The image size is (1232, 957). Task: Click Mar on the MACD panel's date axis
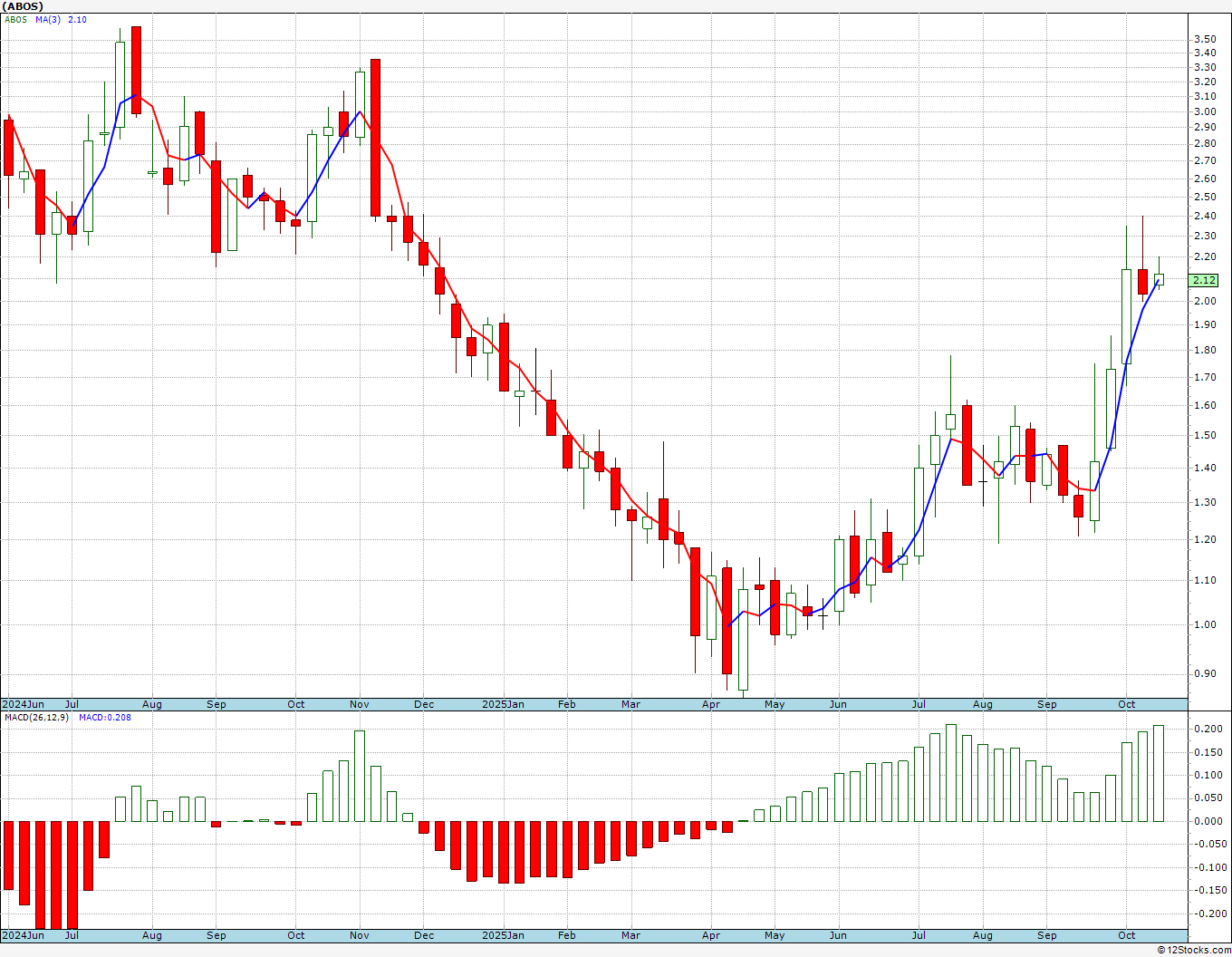(630, 935)
